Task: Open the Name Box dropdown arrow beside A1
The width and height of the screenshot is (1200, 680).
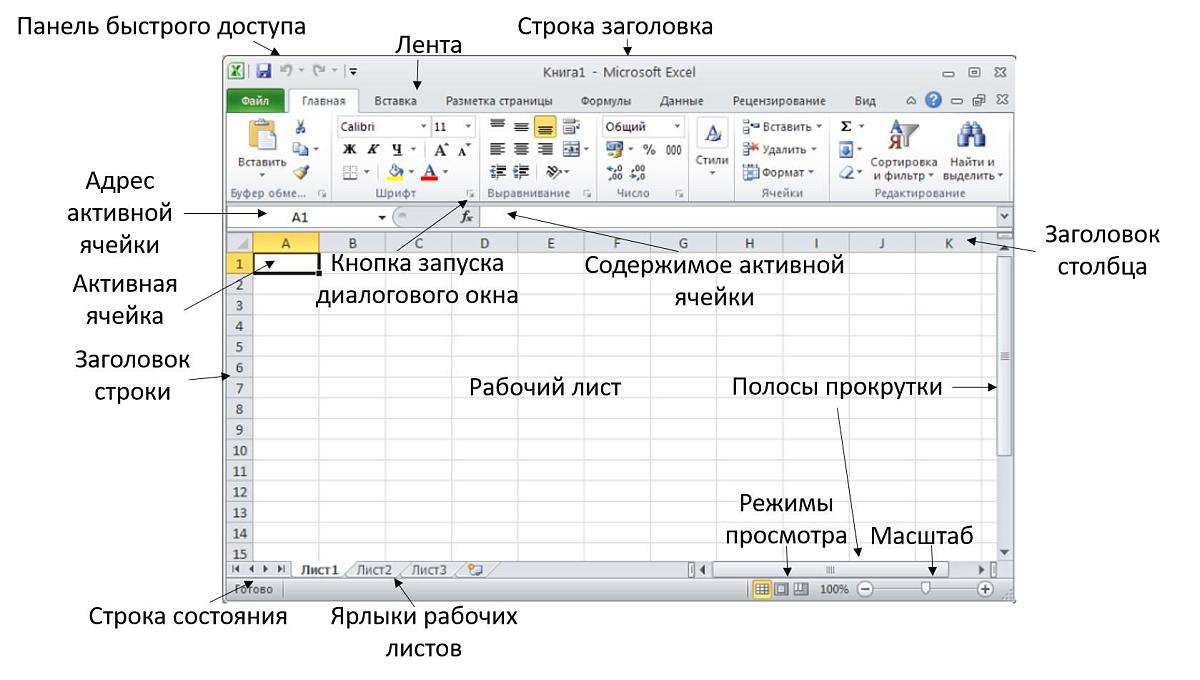Action: 382,216
